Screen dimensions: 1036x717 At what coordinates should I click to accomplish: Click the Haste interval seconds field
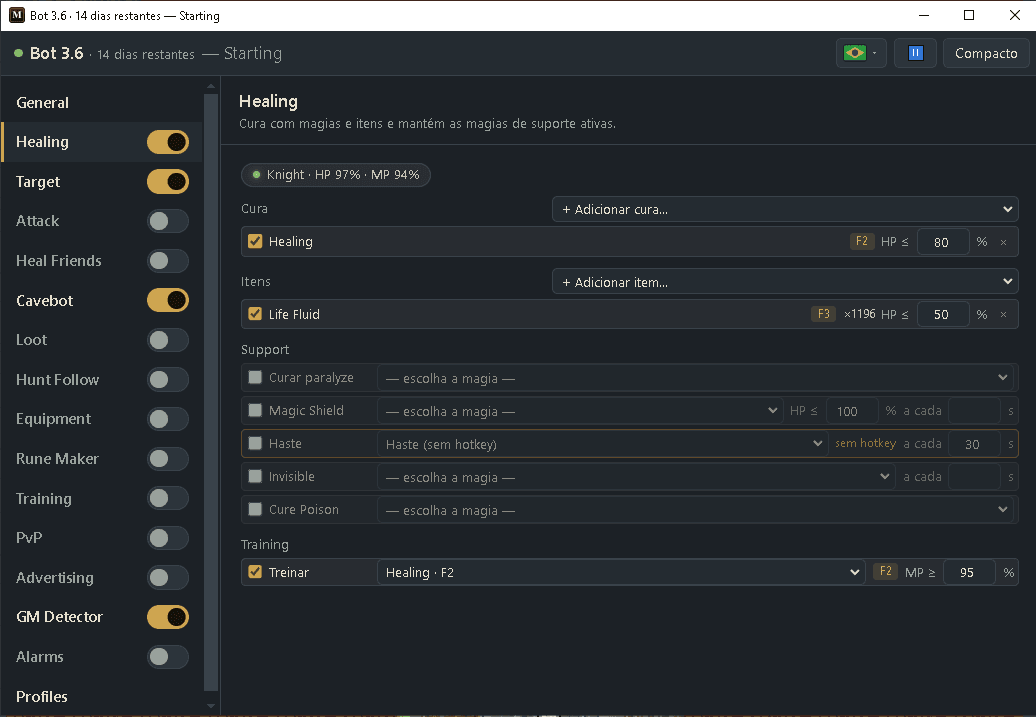coord(973,444)
